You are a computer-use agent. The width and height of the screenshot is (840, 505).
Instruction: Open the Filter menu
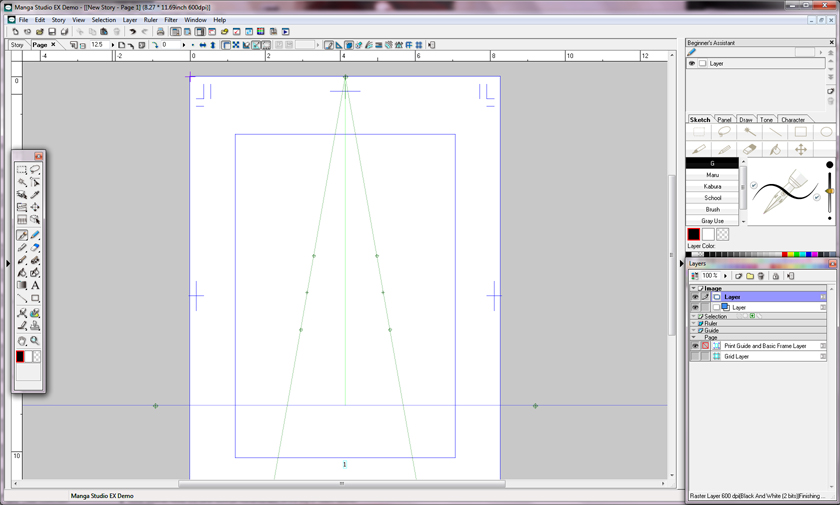[171, 20]
